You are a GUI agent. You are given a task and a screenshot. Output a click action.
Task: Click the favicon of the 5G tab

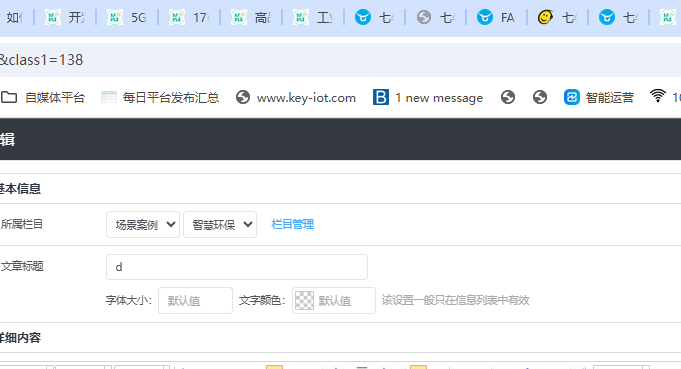point(115,17)
